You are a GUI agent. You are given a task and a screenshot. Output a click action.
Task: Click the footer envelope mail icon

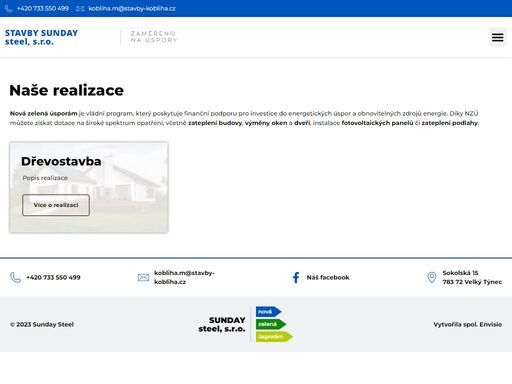pyautogui.click(x=143, y=277)
